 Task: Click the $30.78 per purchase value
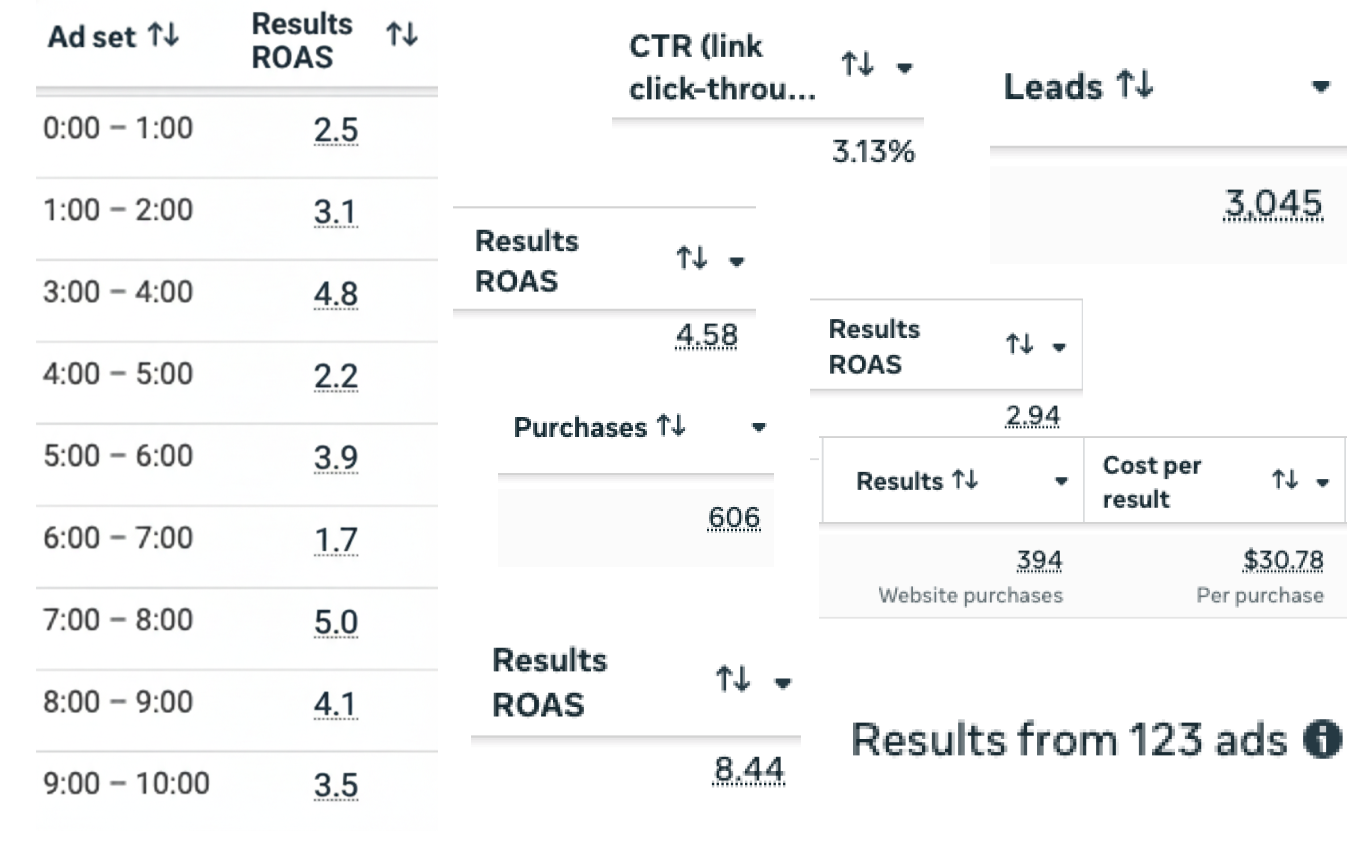pyautogui.click(x=1282, y=559)
